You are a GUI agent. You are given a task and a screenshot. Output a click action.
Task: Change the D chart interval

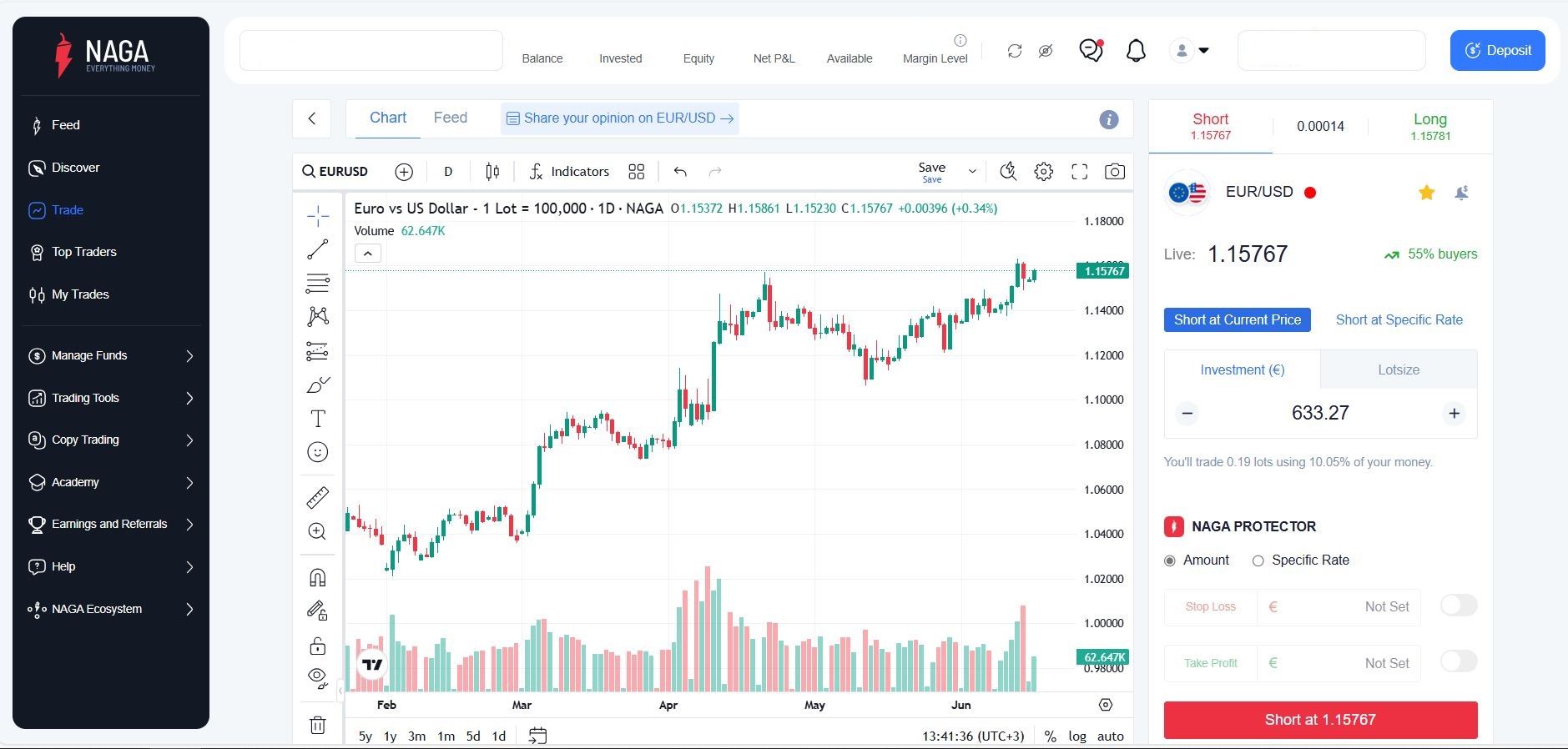pyautogui.click(x=448, y=172)
